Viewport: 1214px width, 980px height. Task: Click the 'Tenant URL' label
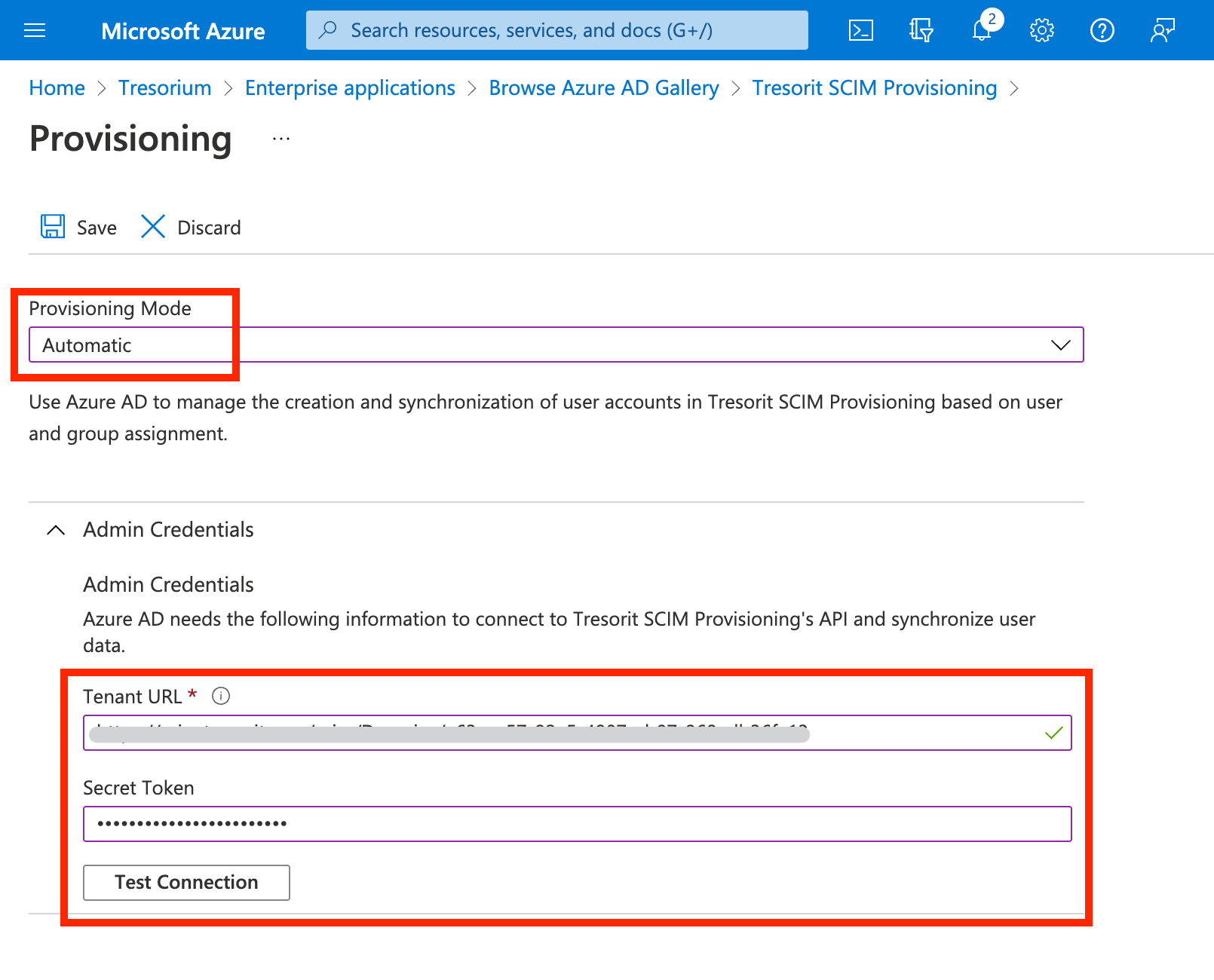tap(133, 697)
